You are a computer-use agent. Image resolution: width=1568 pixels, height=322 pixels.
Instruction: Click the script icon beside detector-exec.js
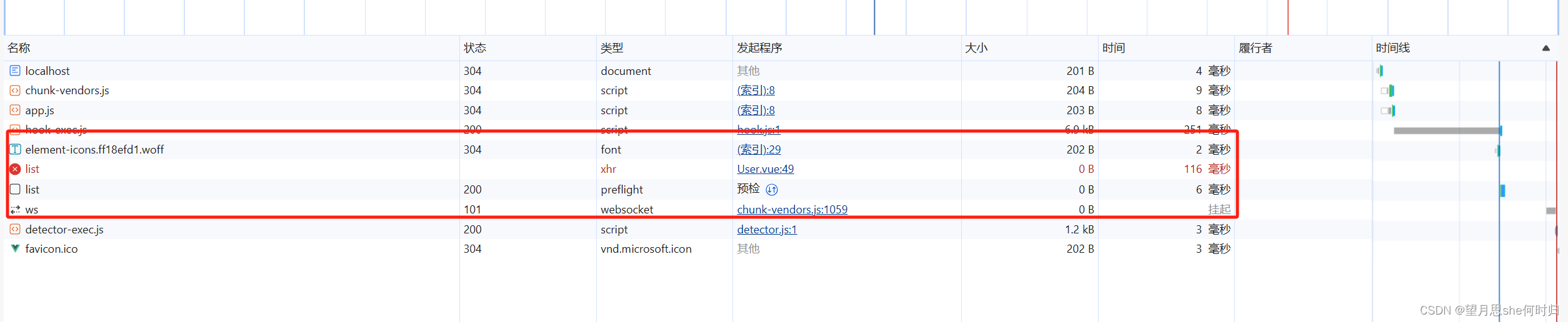pos(15,230)
